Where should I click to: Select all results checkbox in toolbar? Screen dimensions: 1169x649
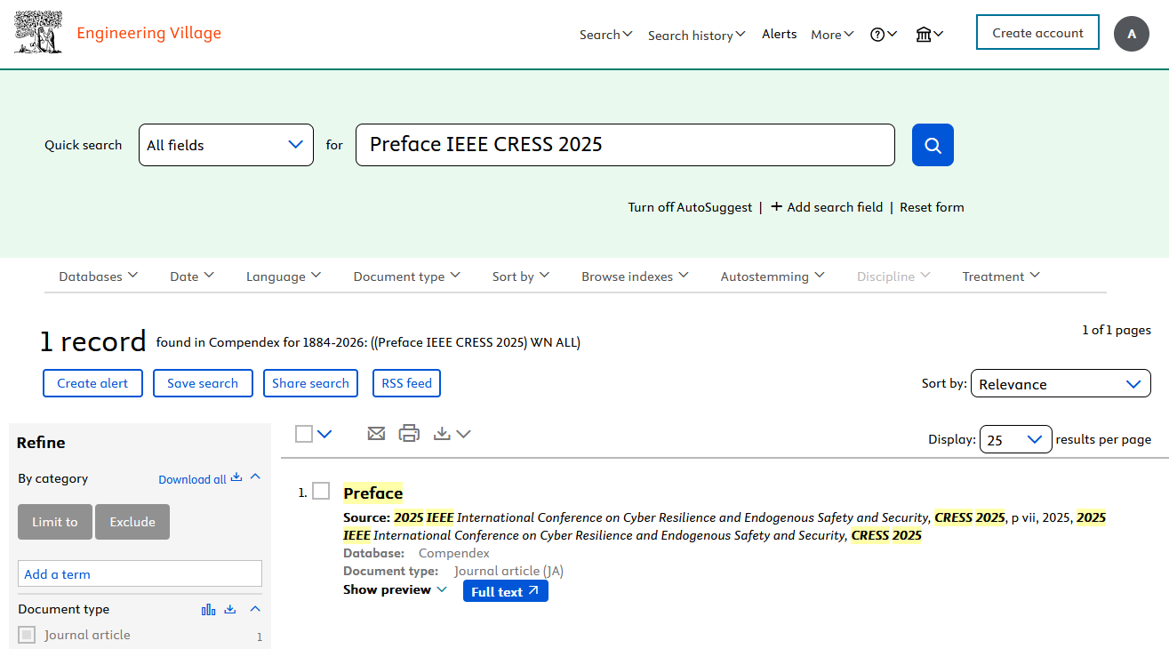(303, 434)
